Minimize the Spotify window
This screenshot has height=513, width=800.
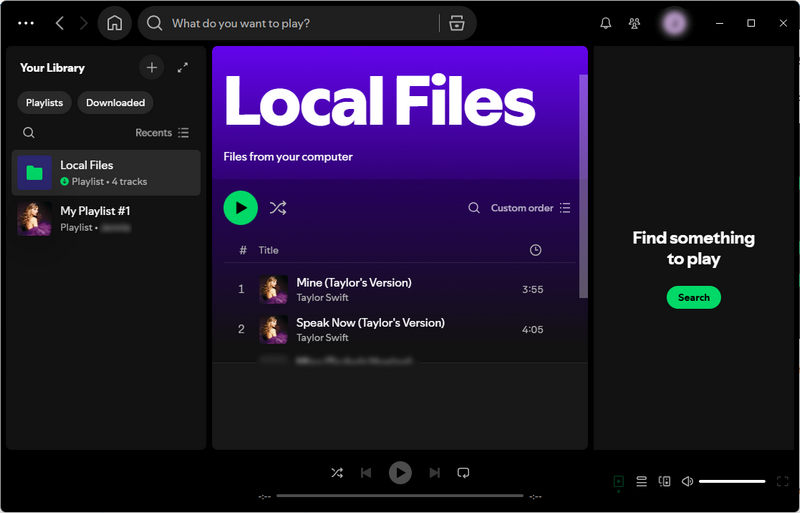719,23
